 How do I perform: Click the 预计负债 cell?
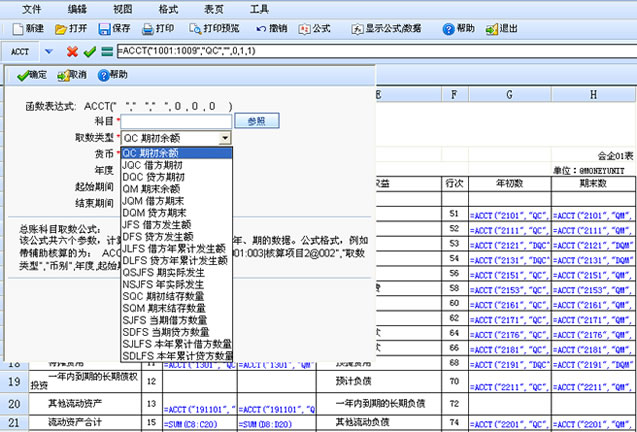[379, 381]
